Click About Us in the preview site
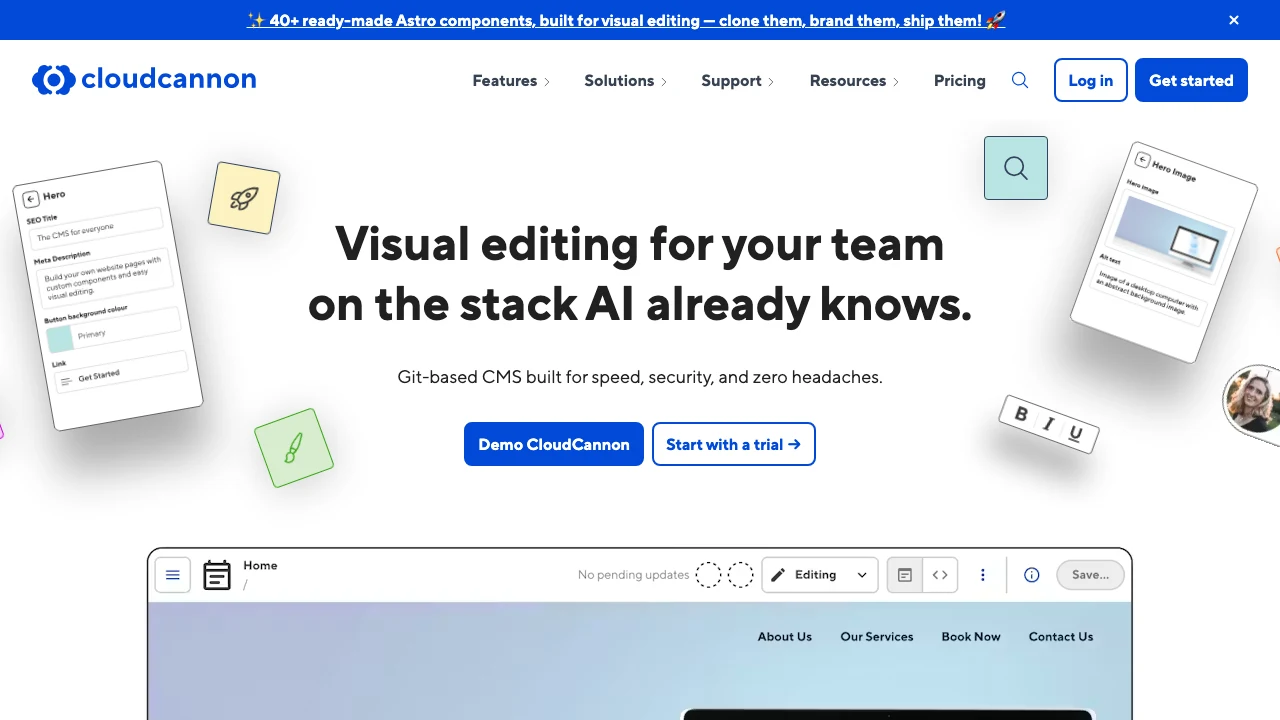The width and height of the screenshot is (1280, 720). click(785, 637)
